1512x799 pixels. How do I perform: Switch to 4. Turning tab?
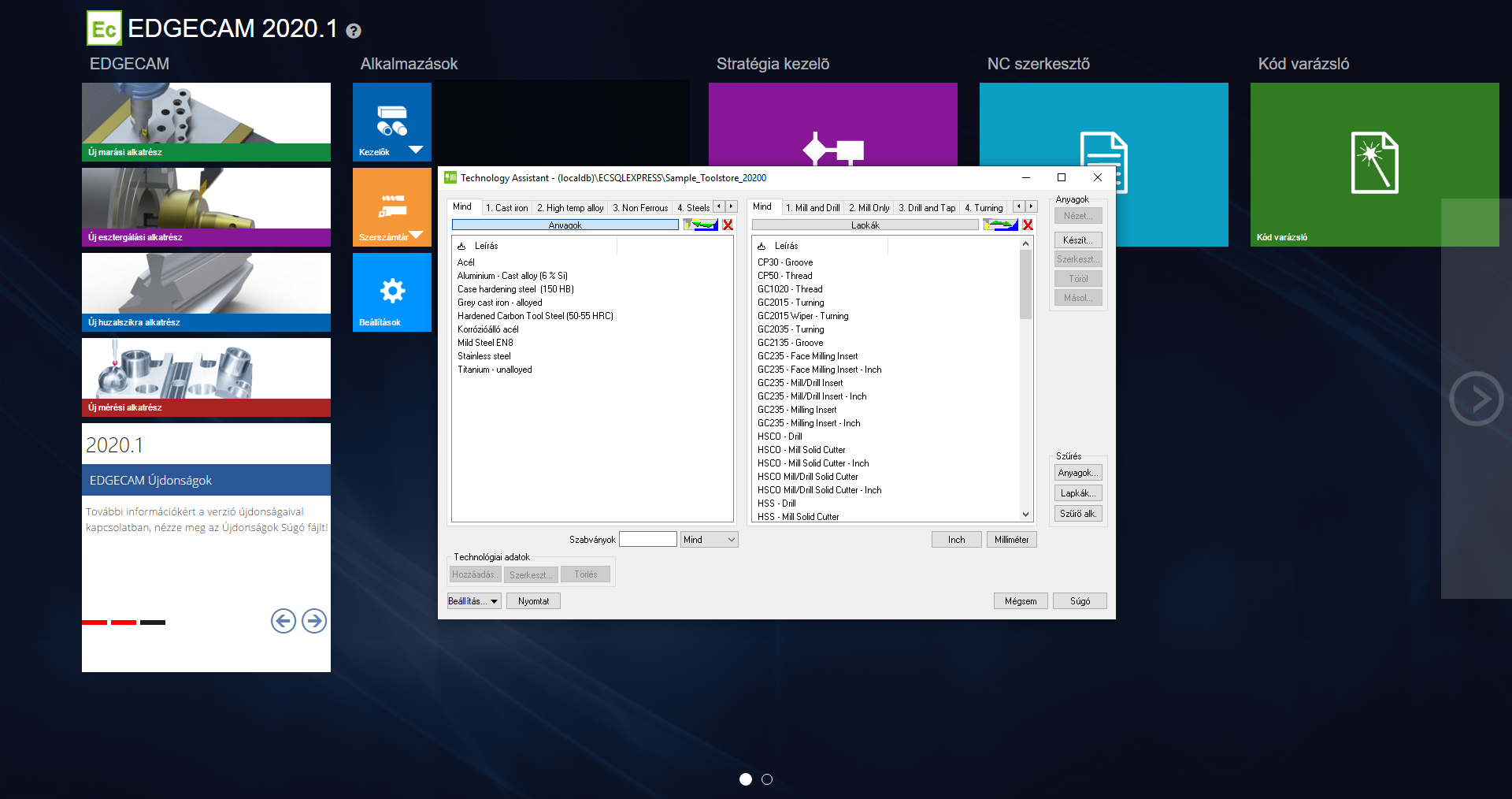tap(984, 208)
